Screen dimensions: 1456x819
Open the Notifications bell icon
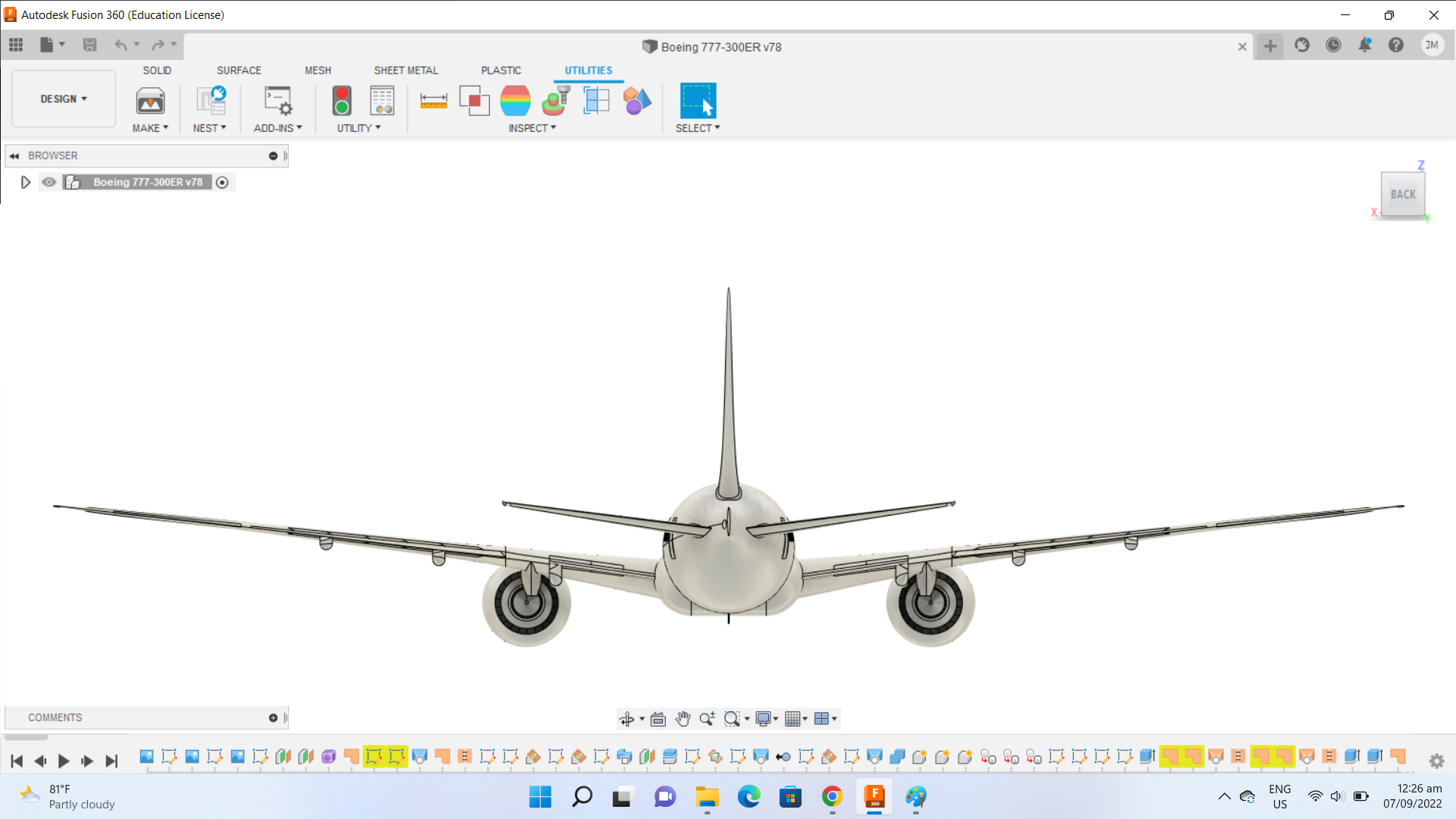[1365, 45]
